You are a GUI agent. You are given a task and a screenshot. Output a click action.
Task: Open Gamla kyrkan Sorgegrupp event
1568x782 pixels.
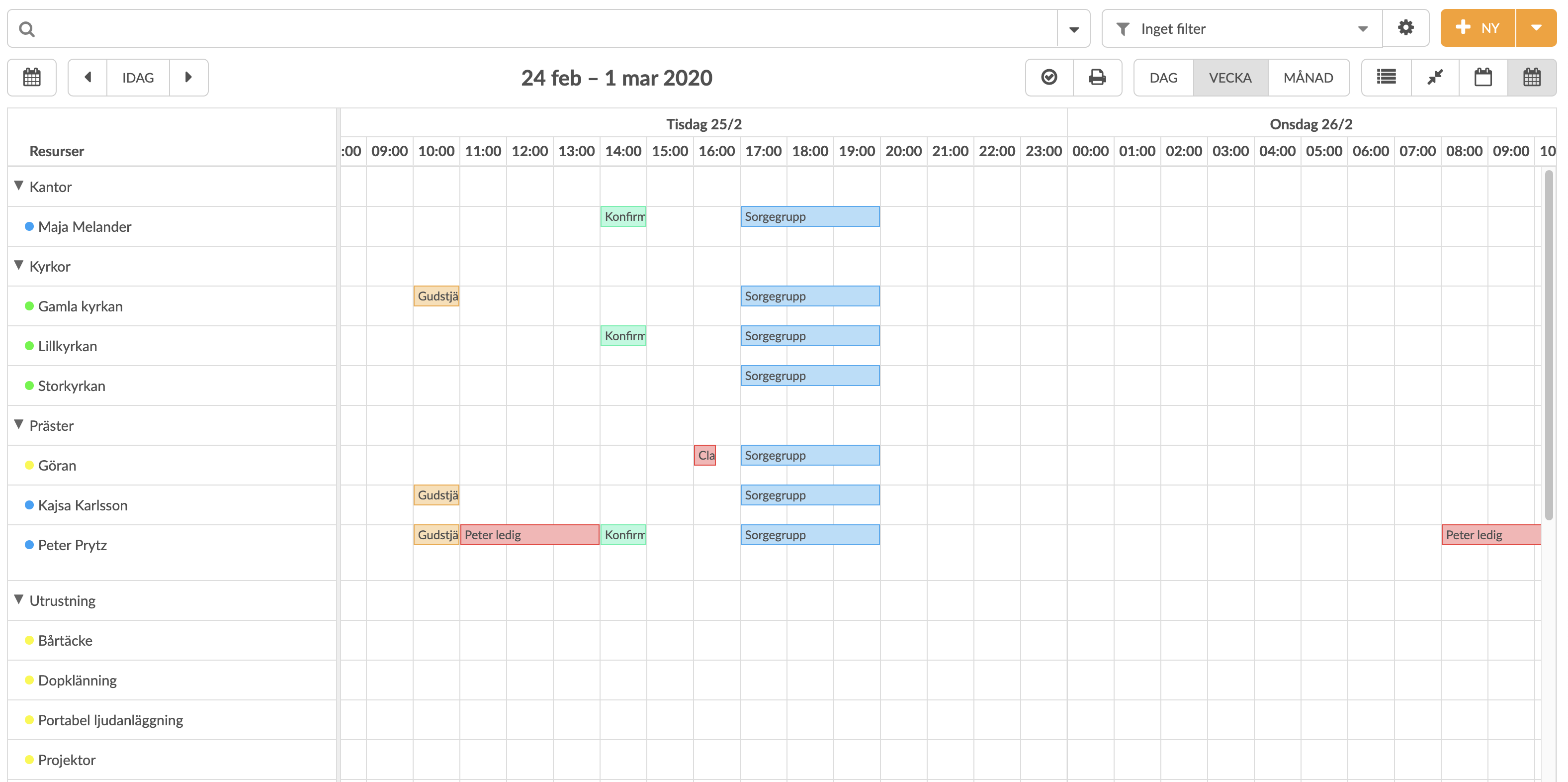point(810,296)
